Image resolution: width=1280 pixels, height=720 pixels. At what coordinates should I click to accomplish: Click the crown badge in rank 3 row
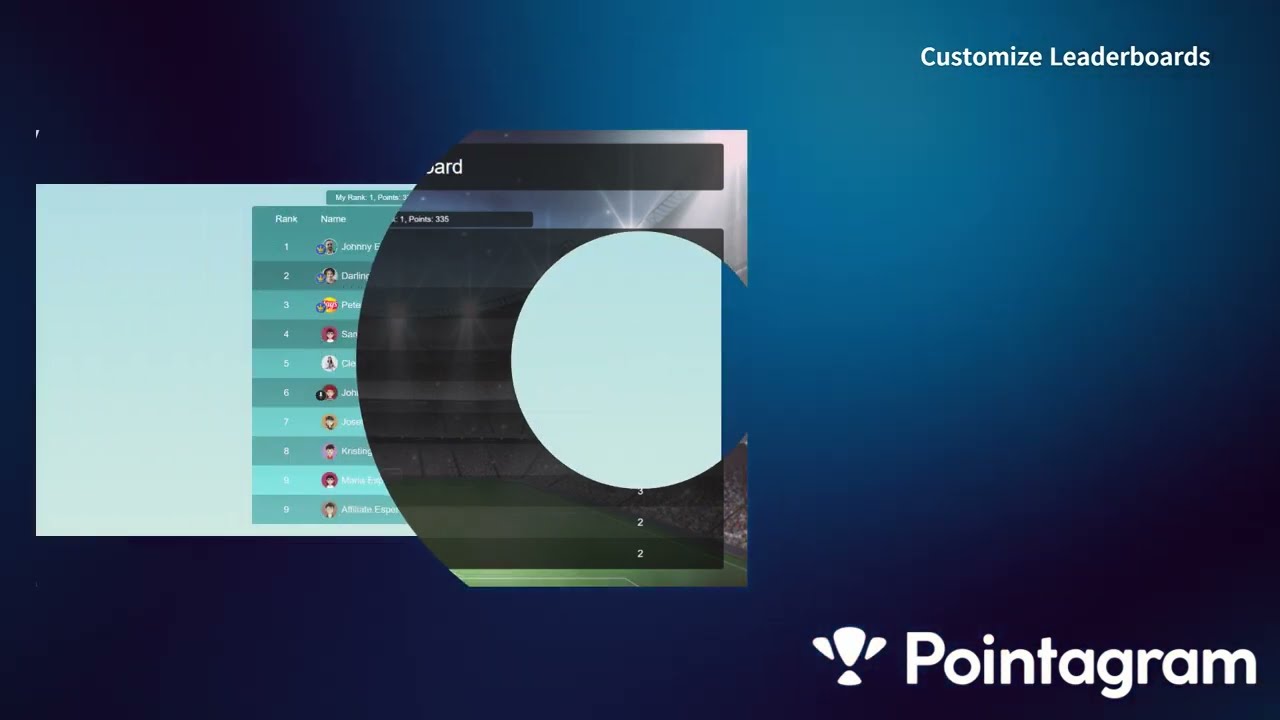[320, 307]
